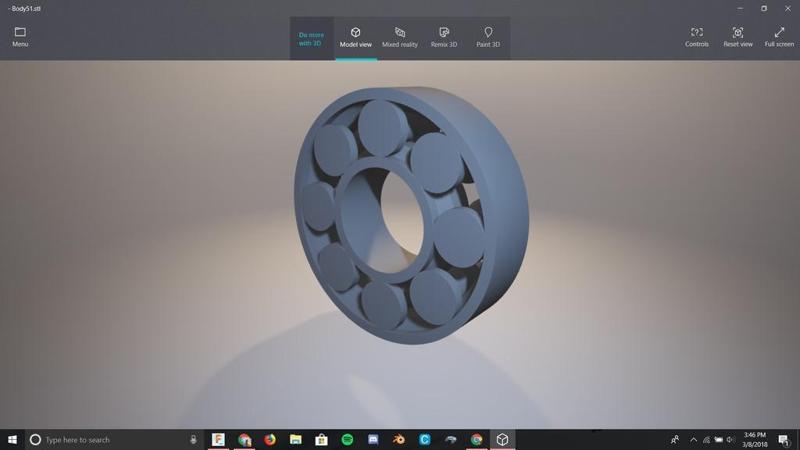
Task: Open Firefox from the taskbar
Action: pyautogui.click(x=270, y=439)
